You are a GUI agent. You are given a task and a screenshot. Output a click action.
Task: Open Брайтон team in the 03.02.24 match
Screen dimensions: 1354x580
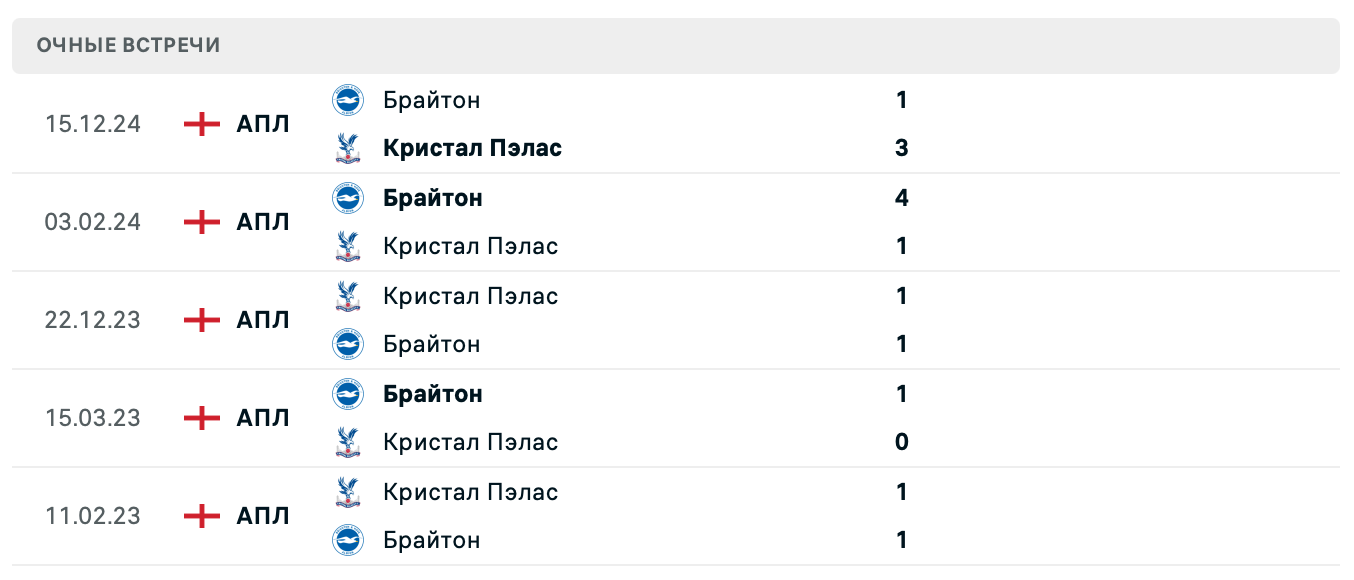[x=432, y=198]
